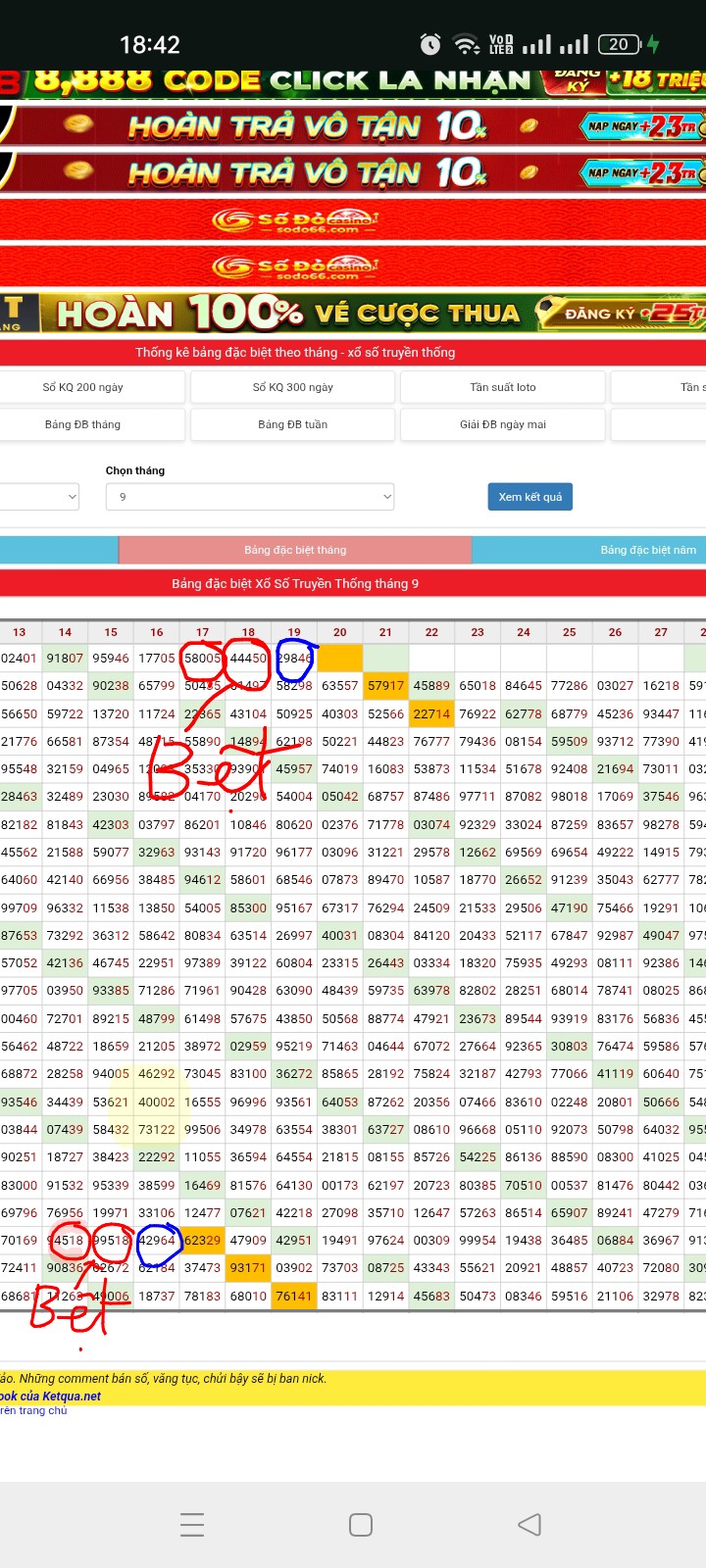Tap the NAP NGAY +23TR badge
706x1568 pixels.
pyautogui.click(x=642, y=126)
